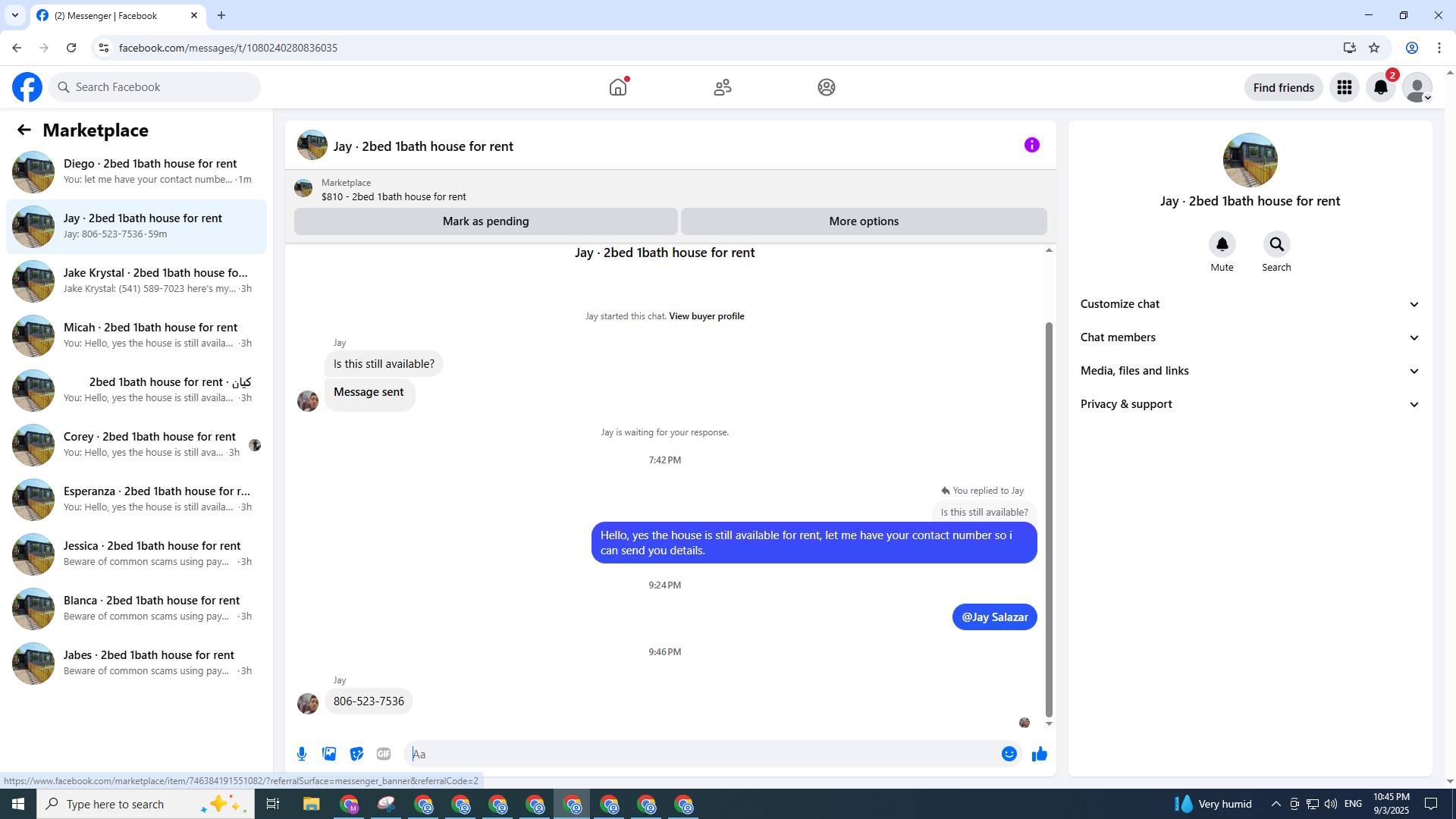1456x819 pixels.
Task: Click the browser address bar URL
Action: click(x=228, y=48)
